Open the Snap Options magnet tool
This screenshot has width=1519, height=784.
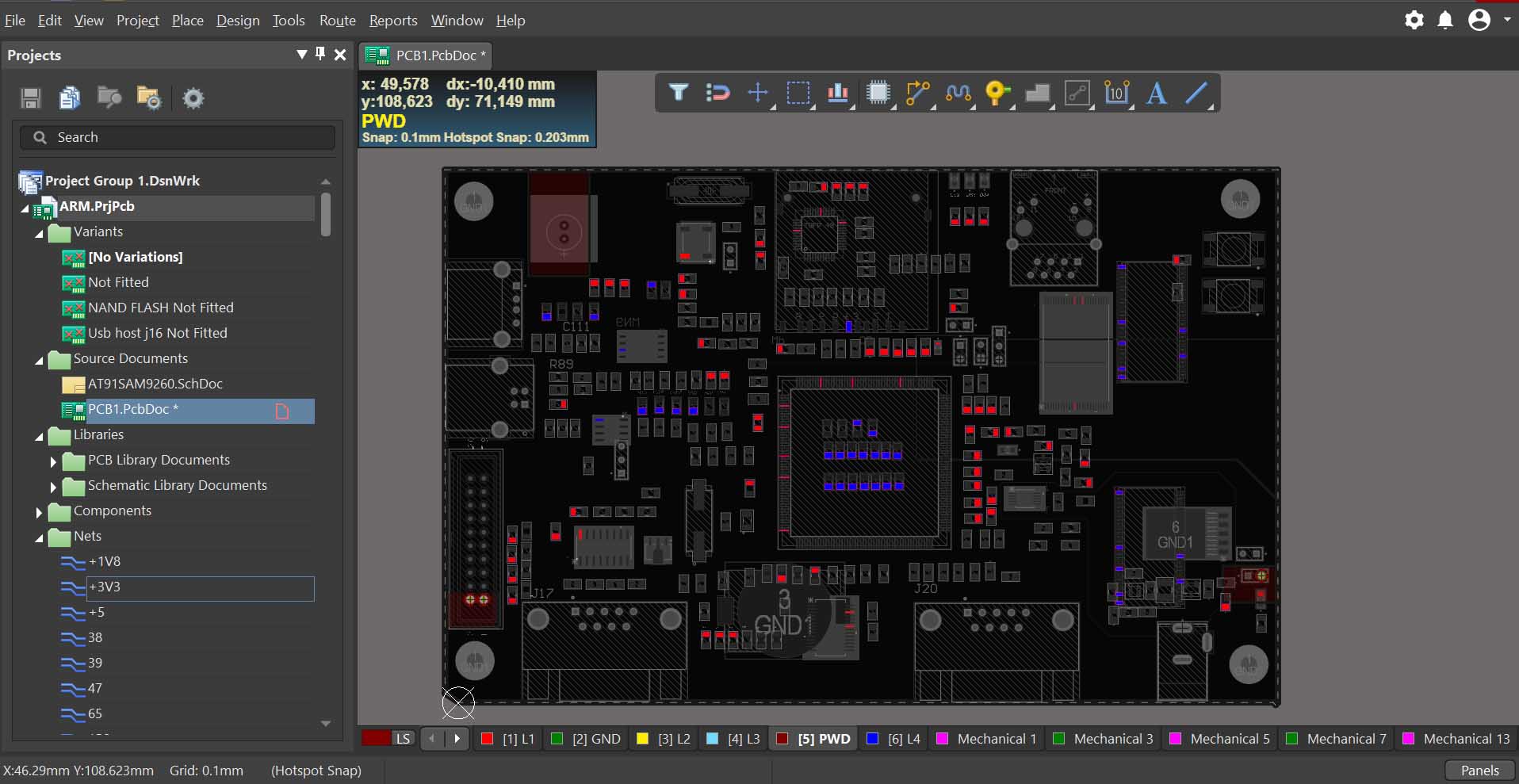pyautogui.click(x=717, y=93)
